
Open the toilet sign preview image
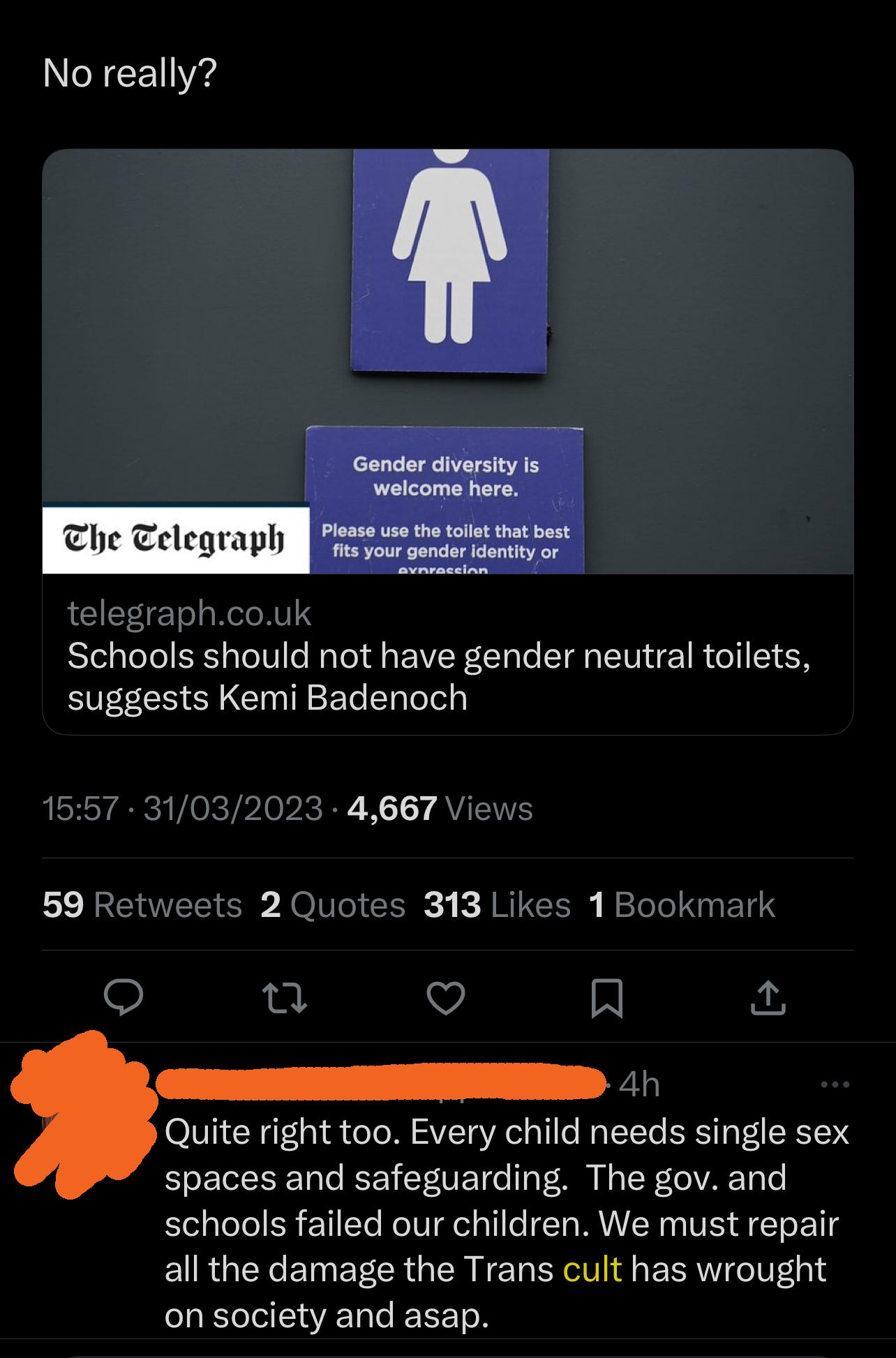coord(448,361)
